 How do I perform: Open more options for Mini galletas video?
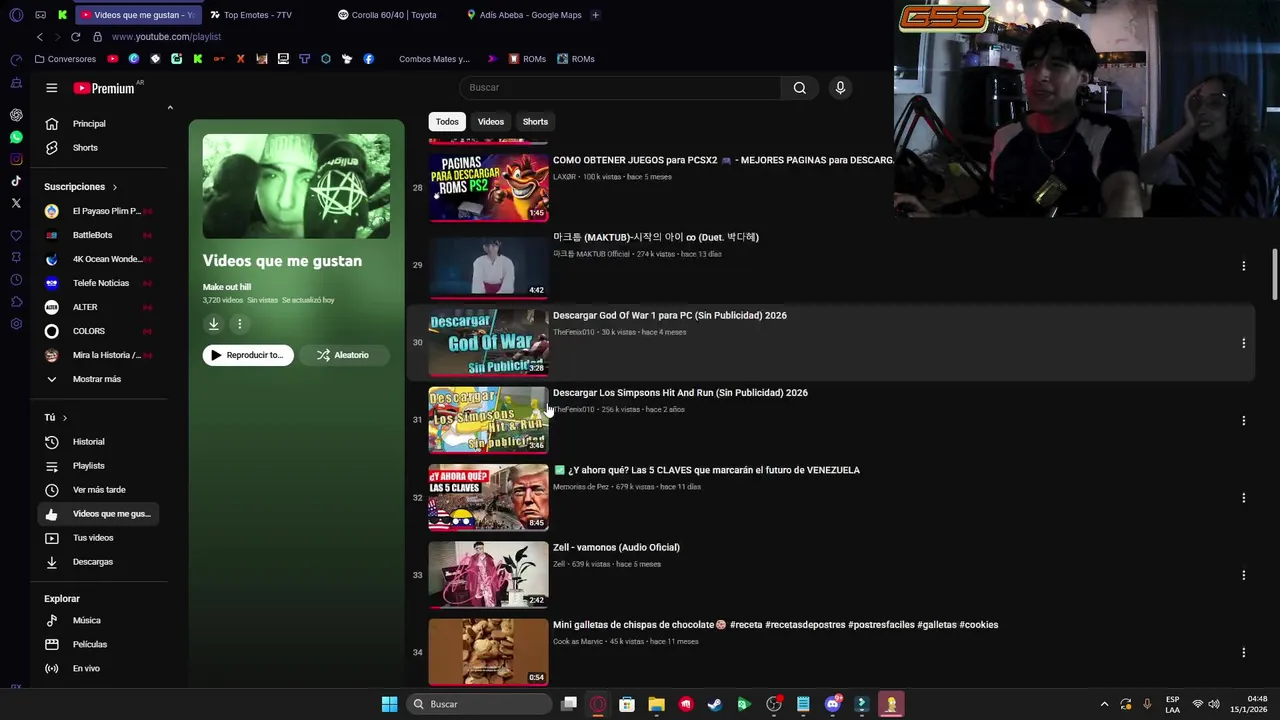point(1243,653)
